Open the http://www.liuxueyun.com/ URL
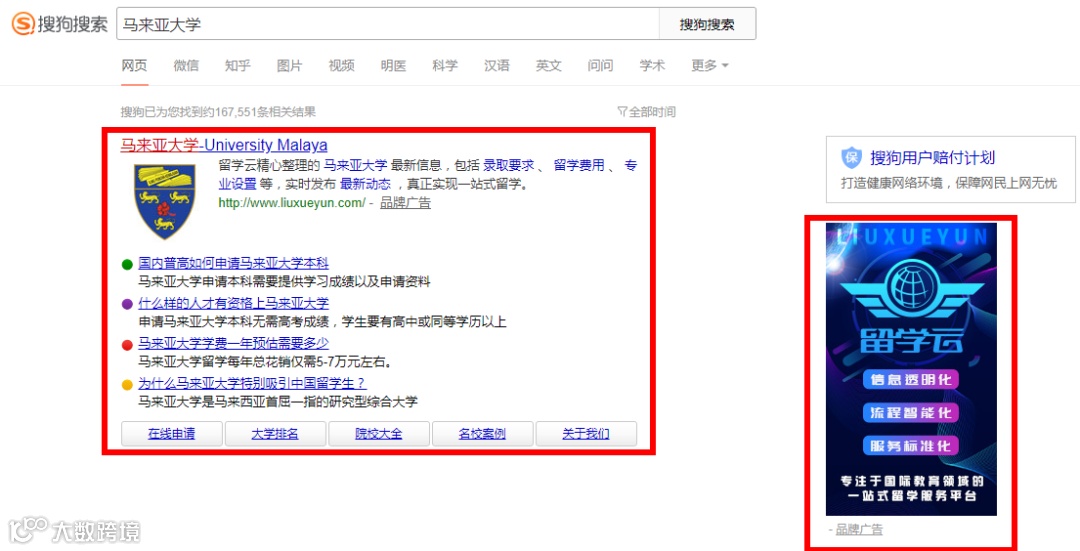 tap(292, 202)
